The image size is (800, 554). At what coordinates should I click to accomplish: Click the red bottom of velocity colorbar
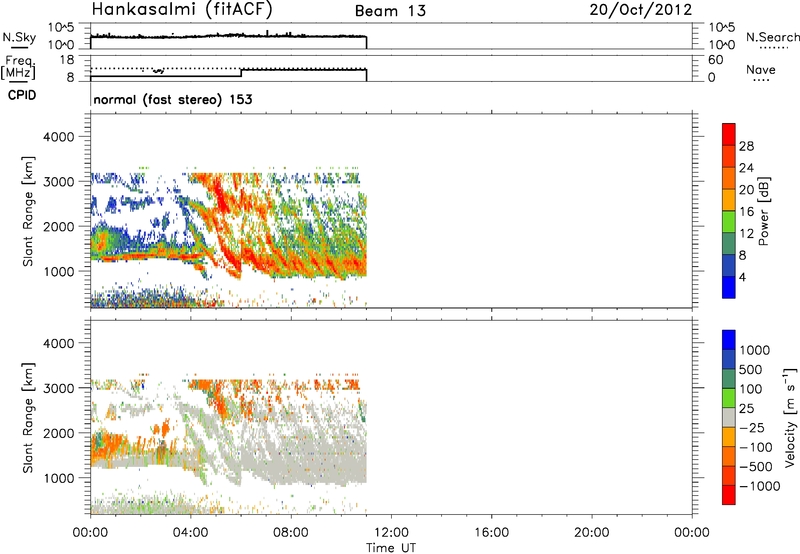tap(729, 495)
